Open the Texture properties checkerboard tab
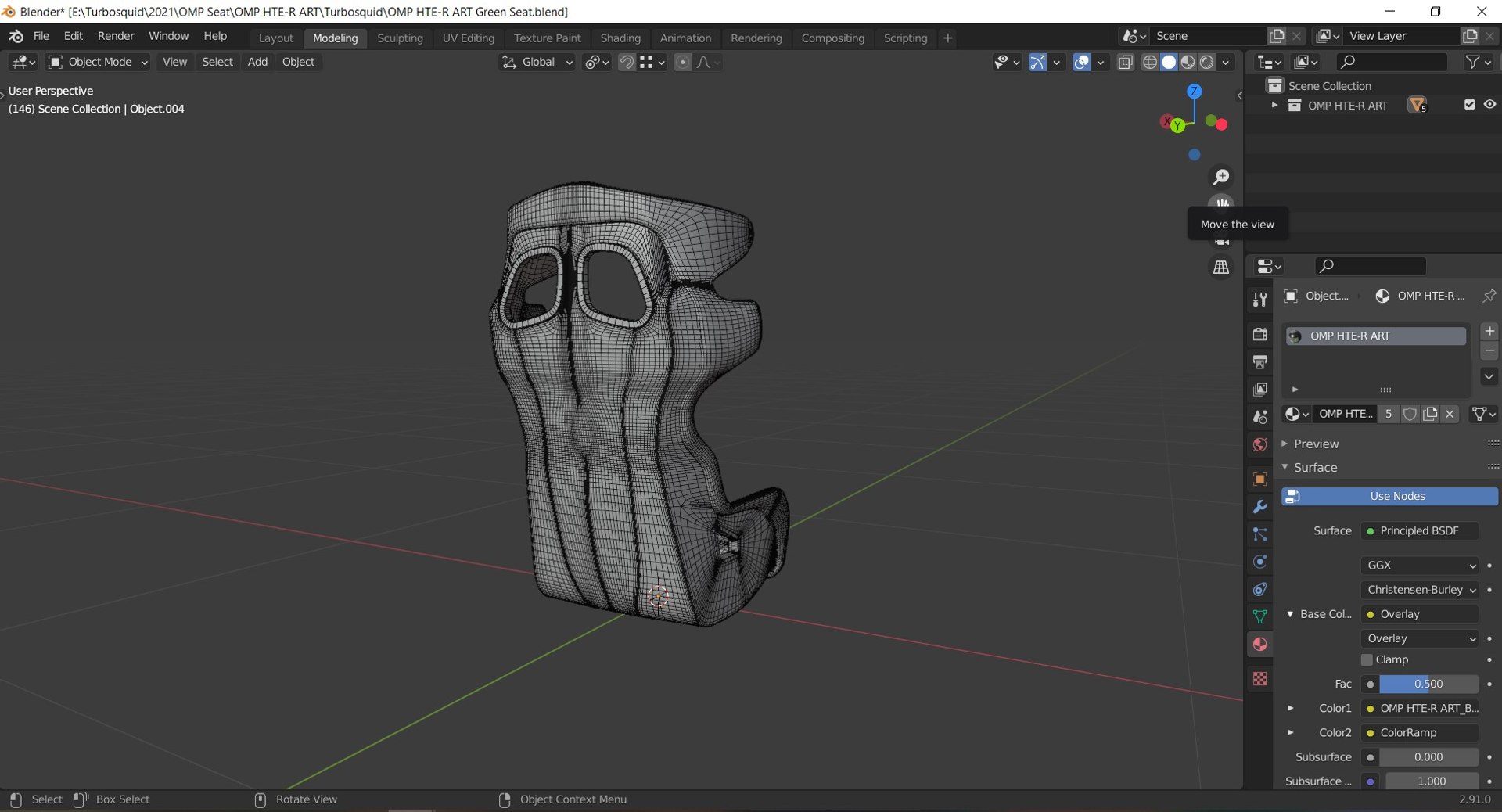Viewport: 1502px width, 812px height. point(1259,678)
